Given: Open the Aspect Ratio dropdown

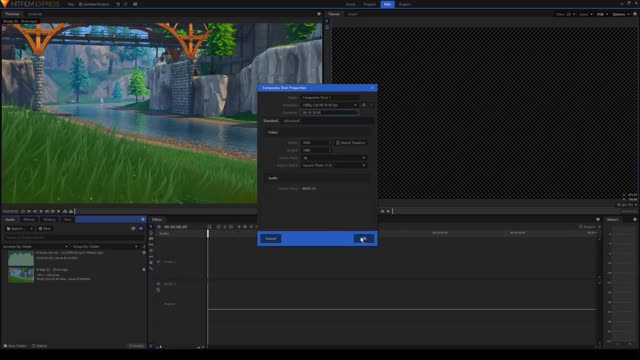Looking at the screenshot, I should click(x=334, y=165).
